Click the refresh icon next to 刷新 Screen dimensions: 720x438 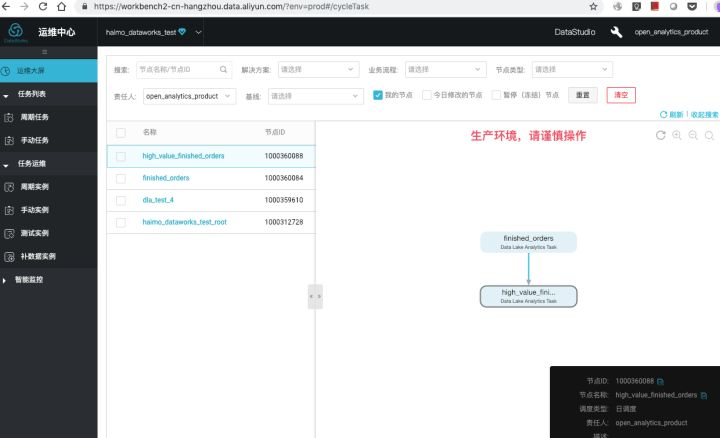click(x=663, y=114)
